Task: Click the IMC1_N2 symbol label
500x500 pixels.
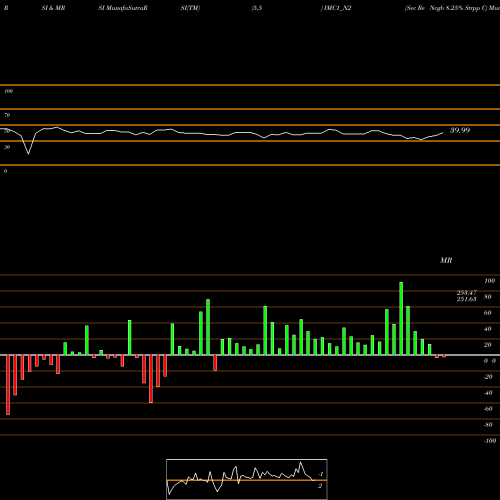Action: point(337,8)
